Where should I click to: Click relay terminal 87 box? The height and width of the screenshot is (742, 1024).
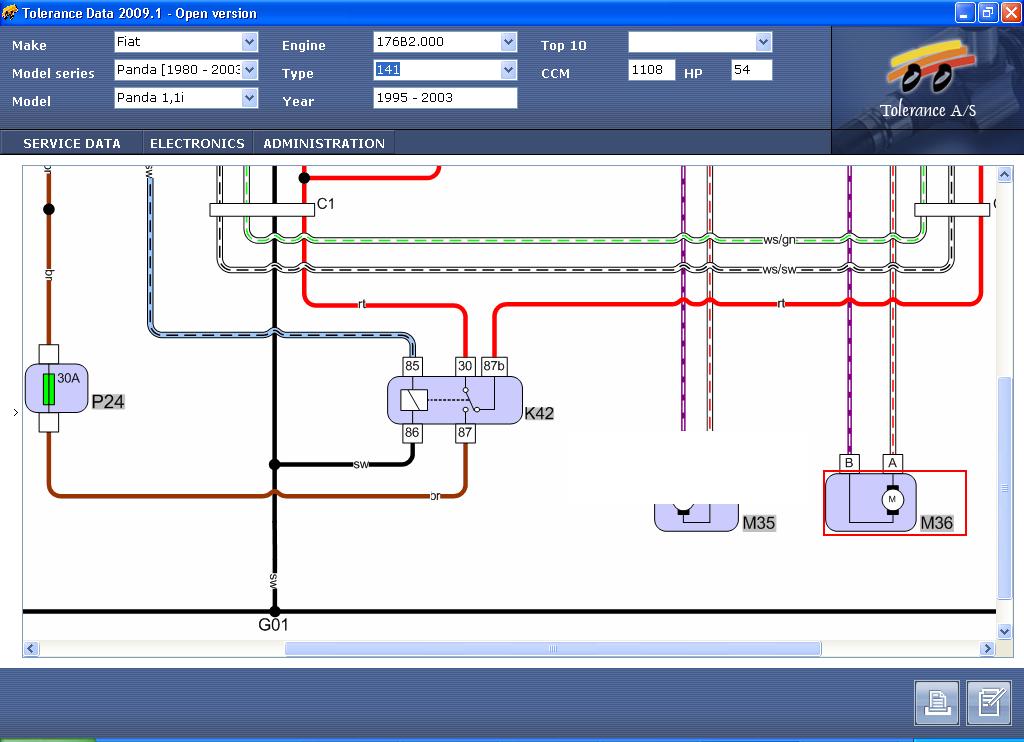(x=465, y=432)
